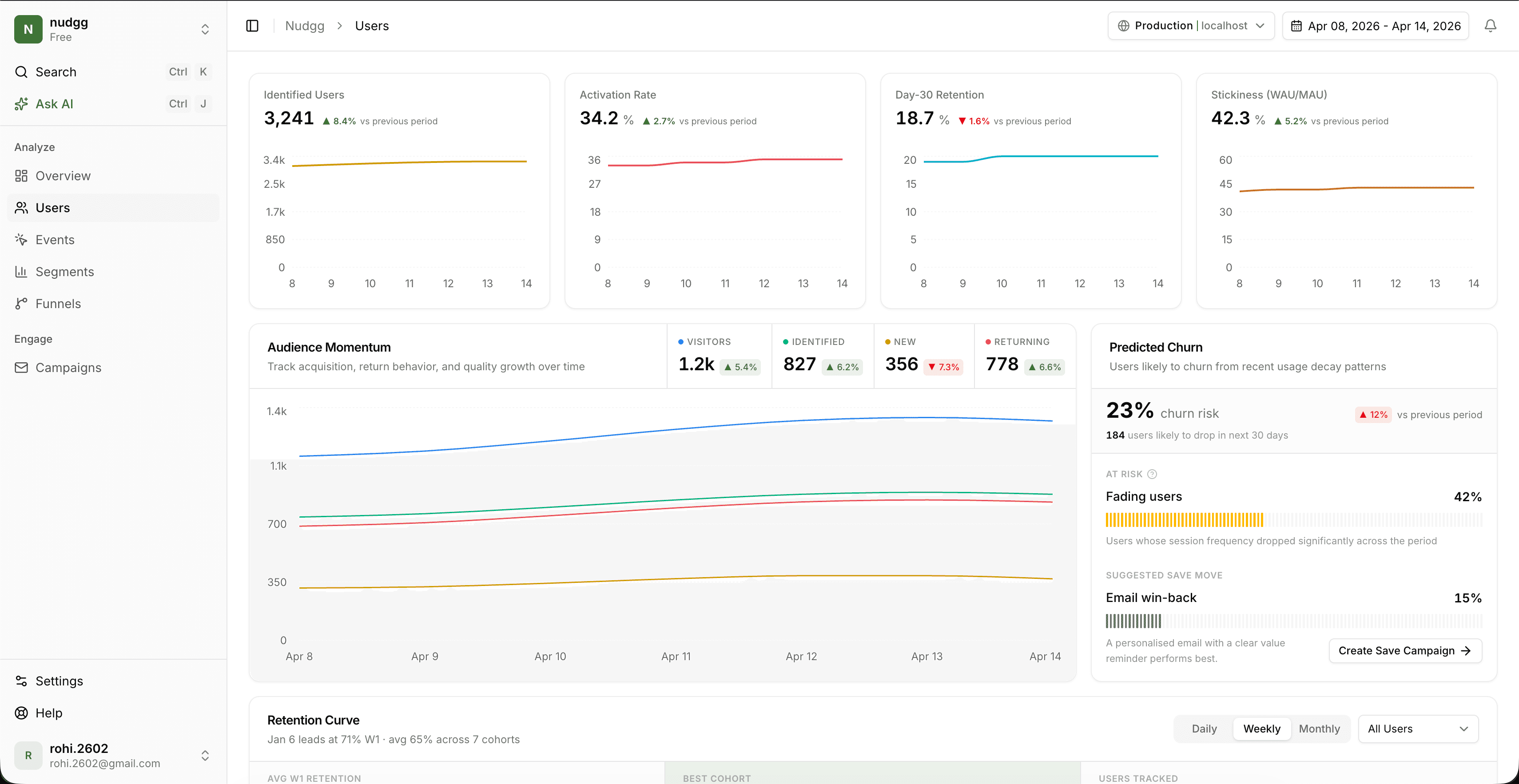The width and height of the screenshot is (1519, 784).
Task: Expand the nudgg workspace switcher chevrons
Action: (x=205, y=29)
